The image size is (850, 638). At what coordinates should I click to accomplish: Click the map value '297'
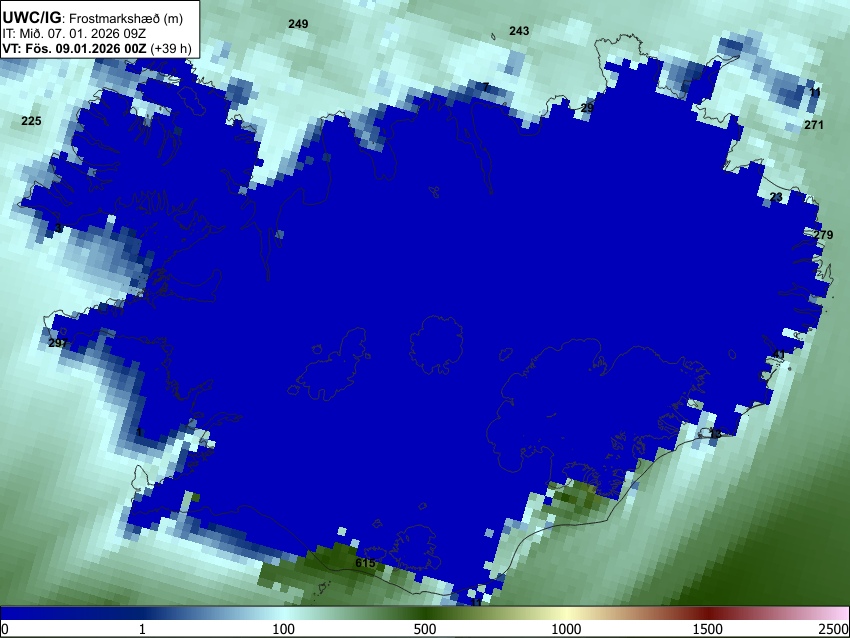tap(58, 343)
